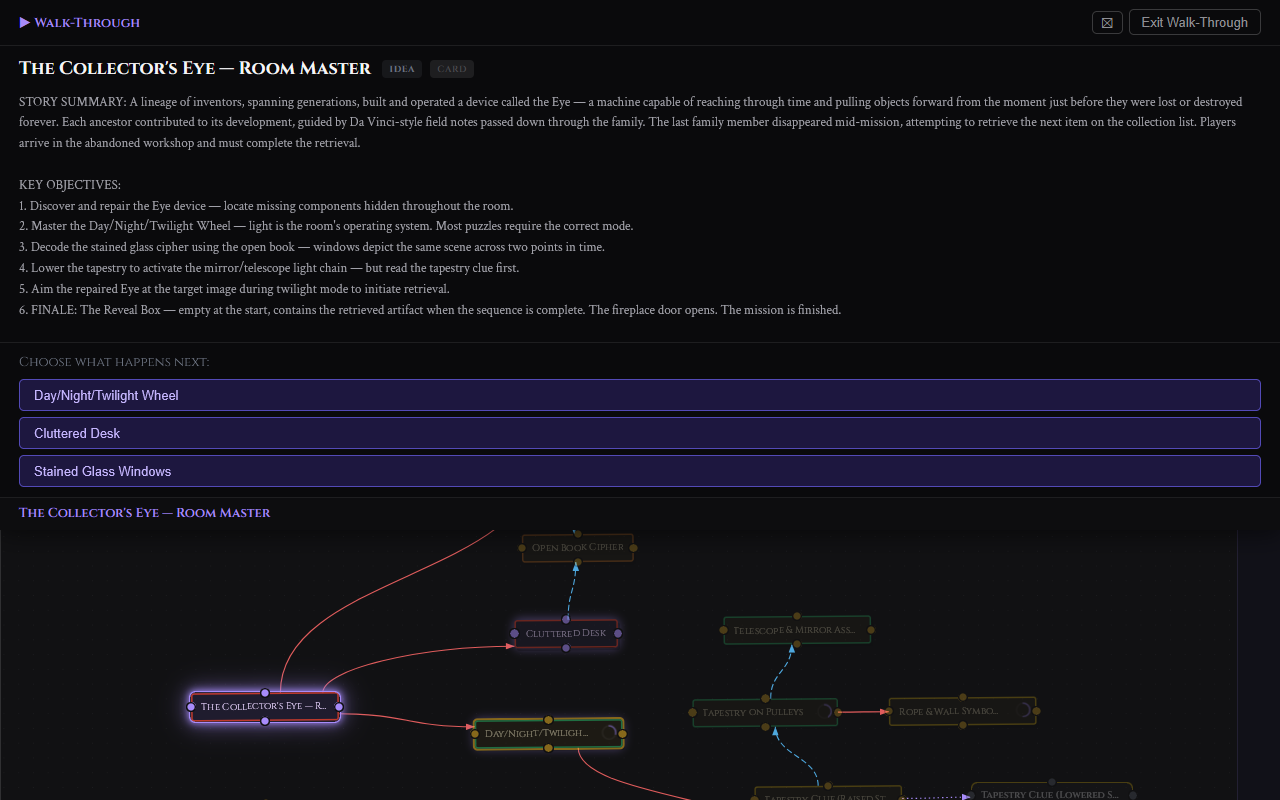
Task: Choose the Day/Night/Twilight Wheel option
Action: coord(640,395)
